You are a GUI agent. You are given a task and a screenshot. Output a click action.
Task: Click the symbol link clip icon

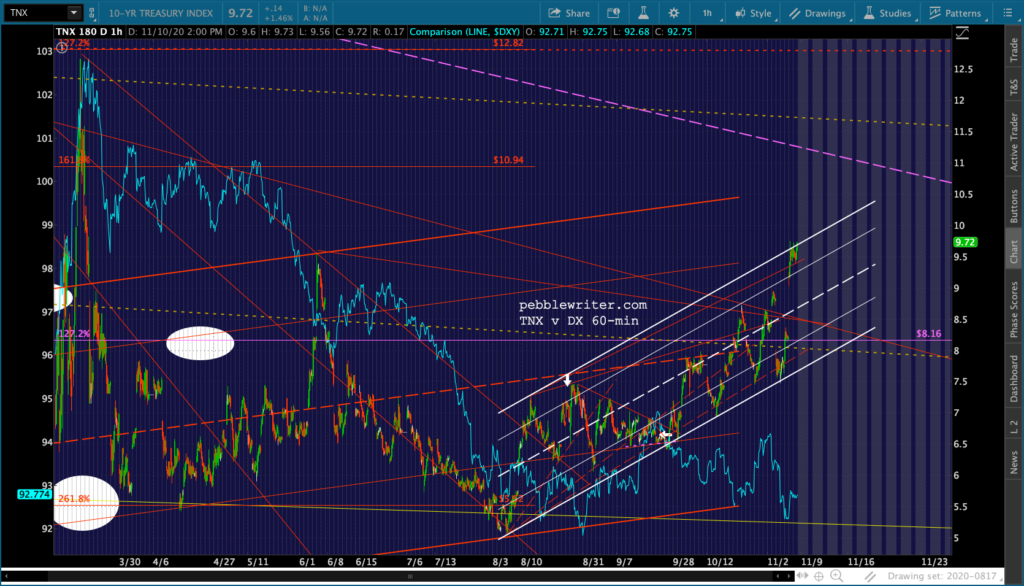91,13
